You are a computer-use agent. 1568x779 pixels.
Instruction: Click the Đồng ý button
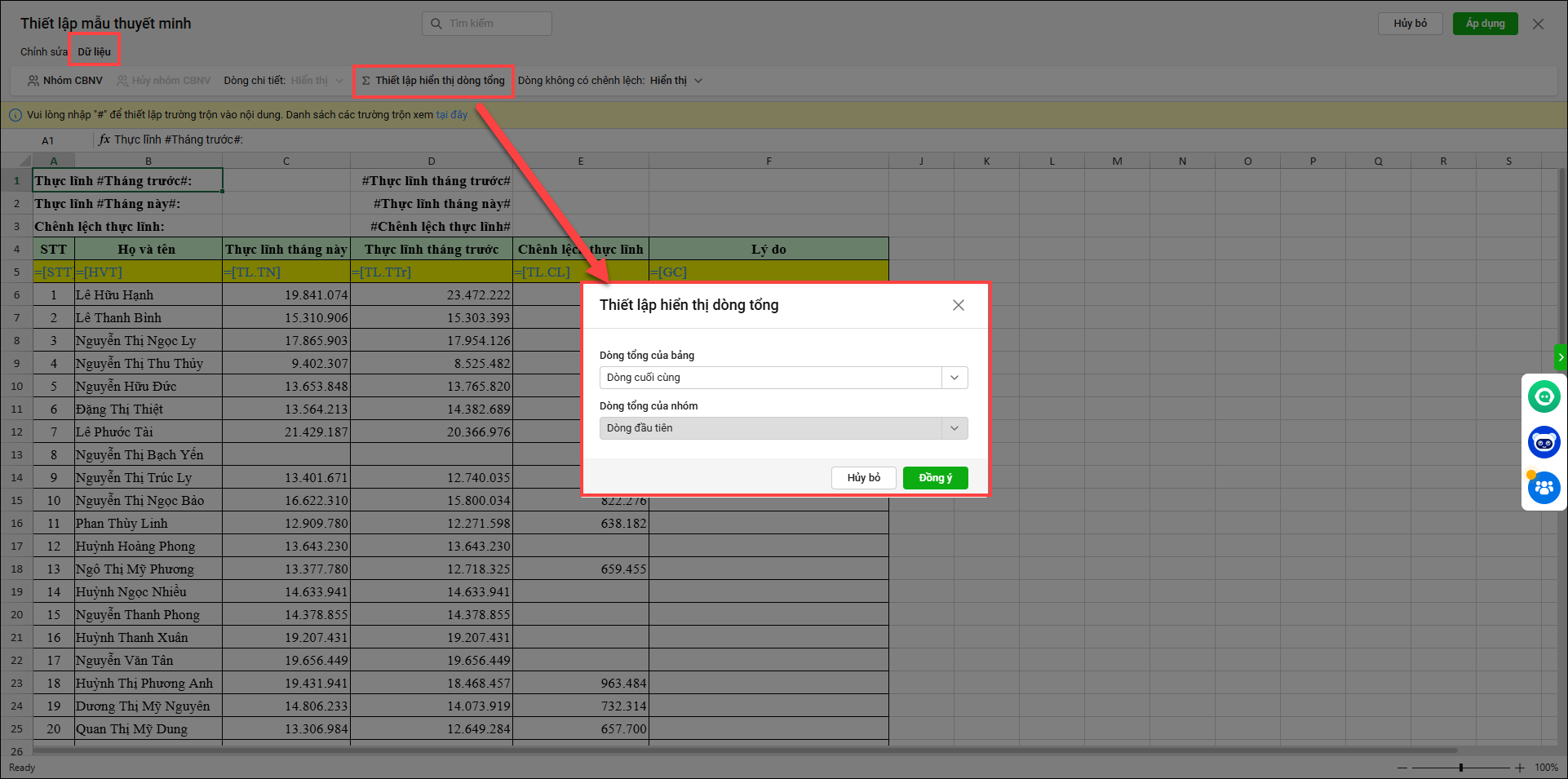[x=935, y=478]
